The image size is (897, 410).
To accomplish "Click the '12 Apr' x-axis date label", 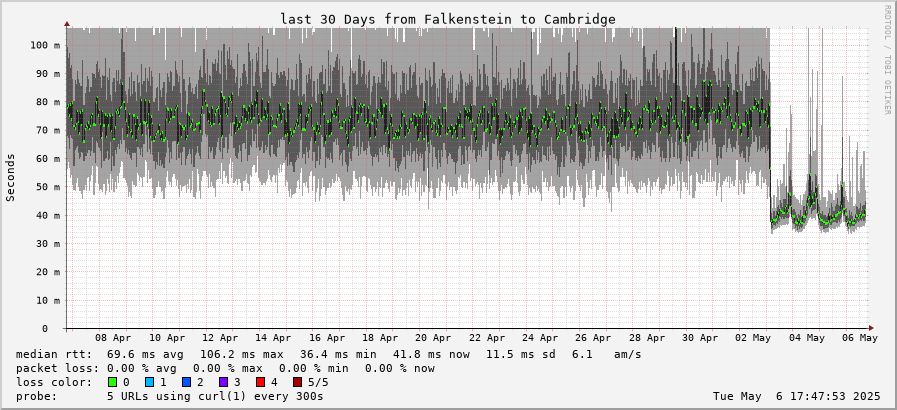I will pos(221,338).
